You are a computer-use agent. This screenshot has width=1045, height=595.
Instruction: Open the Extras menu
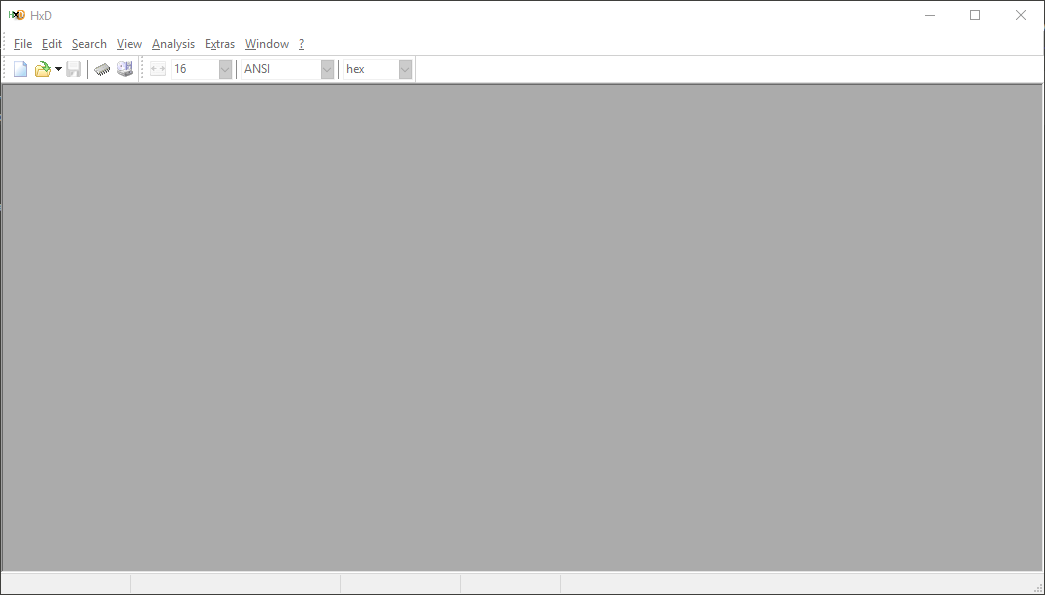220,44
